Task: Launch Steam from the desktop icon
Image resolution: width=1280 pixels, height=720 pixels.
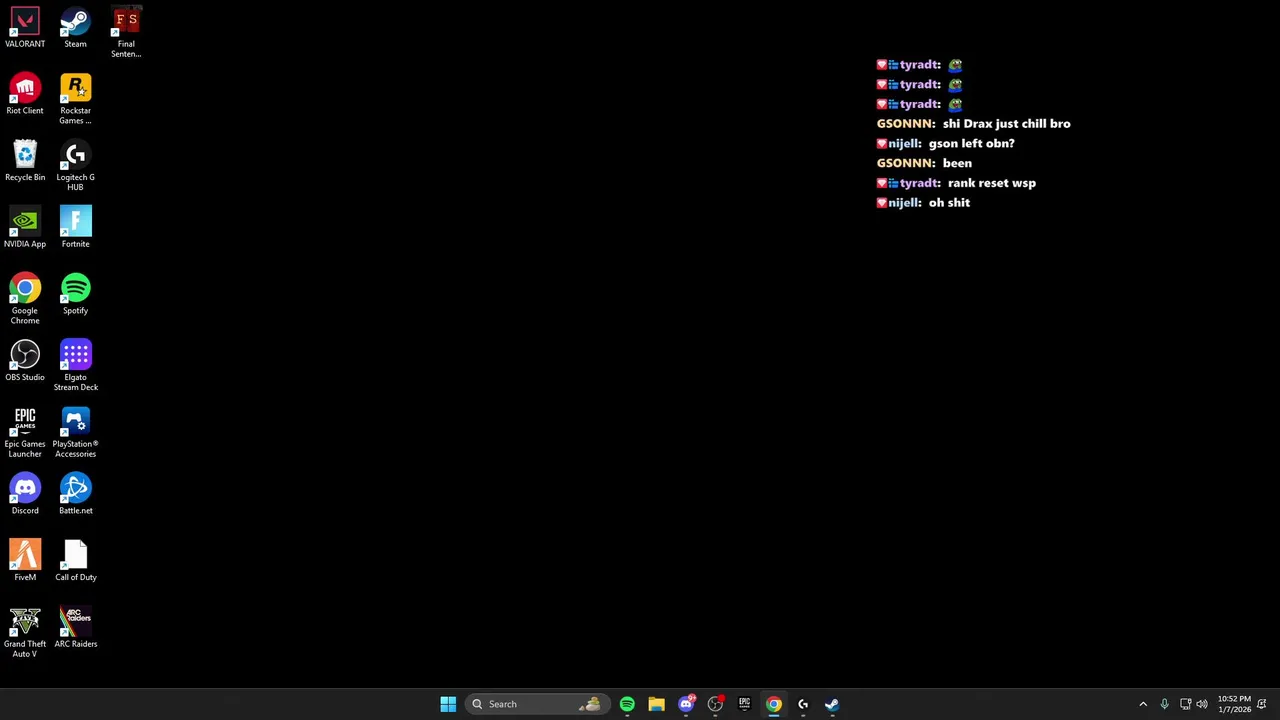Action: pos(75,28)
